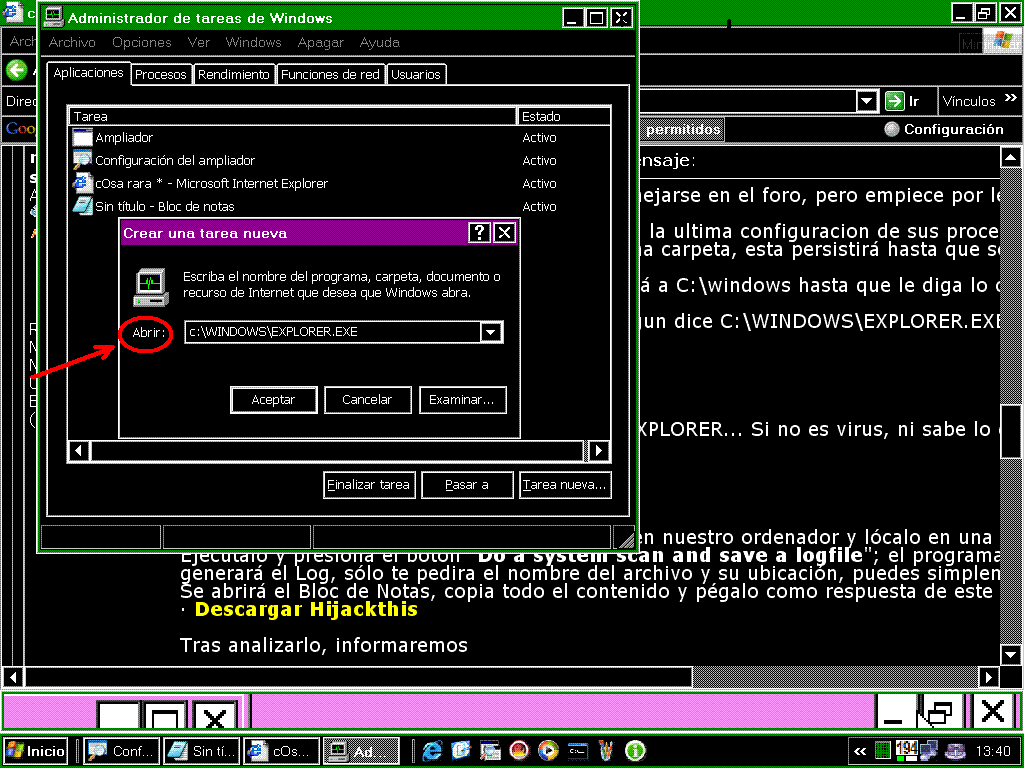The image size is (1024, 768).
Task: Select the Aplicaciones tab
Action: pyautogui.click(x=88, y=72)
